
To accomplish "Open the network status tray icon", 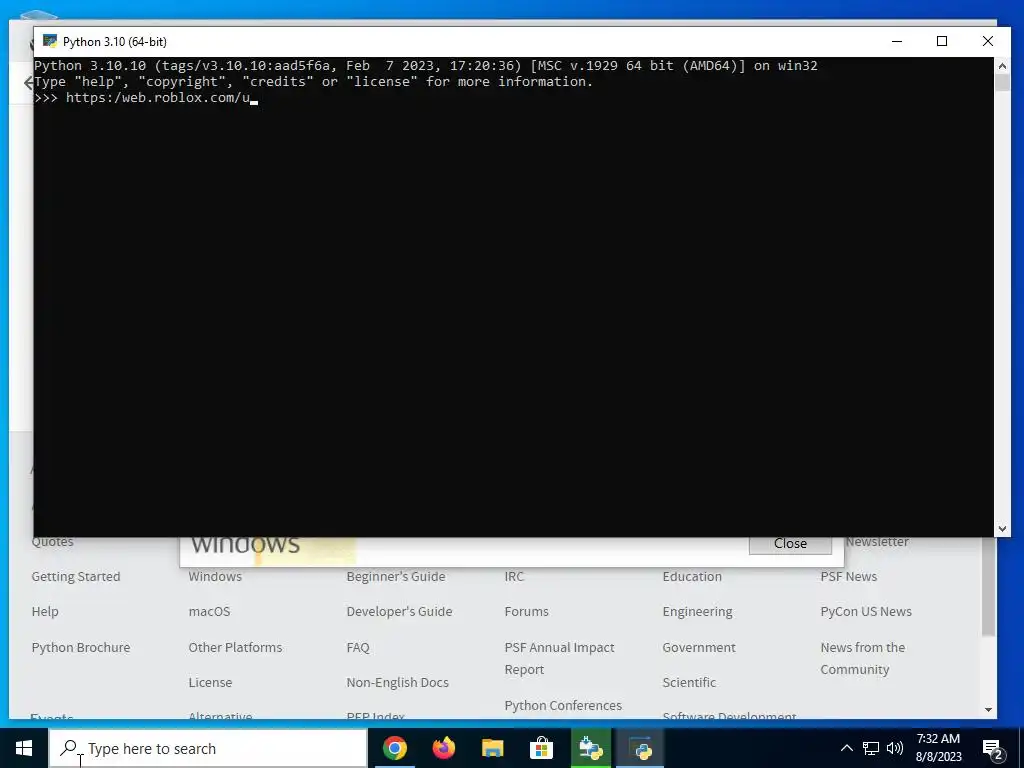I will click(871, 748).
